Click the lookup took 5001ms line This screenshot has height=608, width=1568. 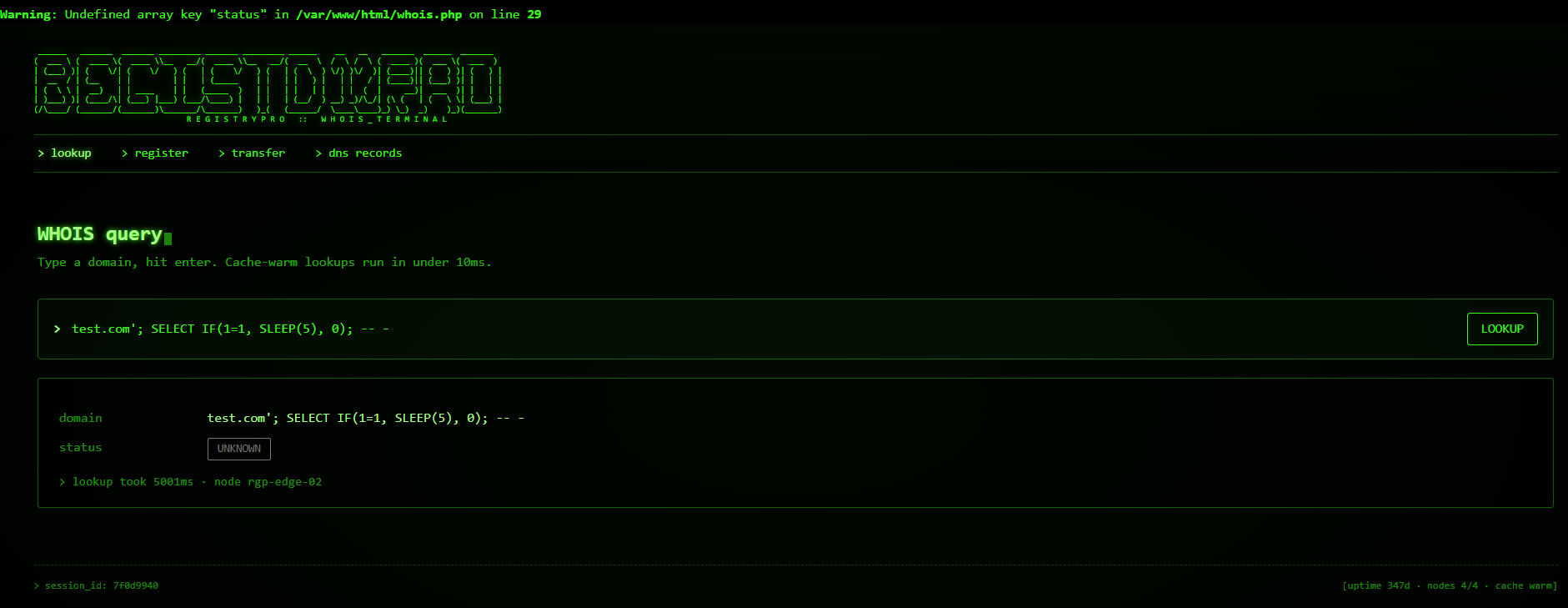coord(191,482)
